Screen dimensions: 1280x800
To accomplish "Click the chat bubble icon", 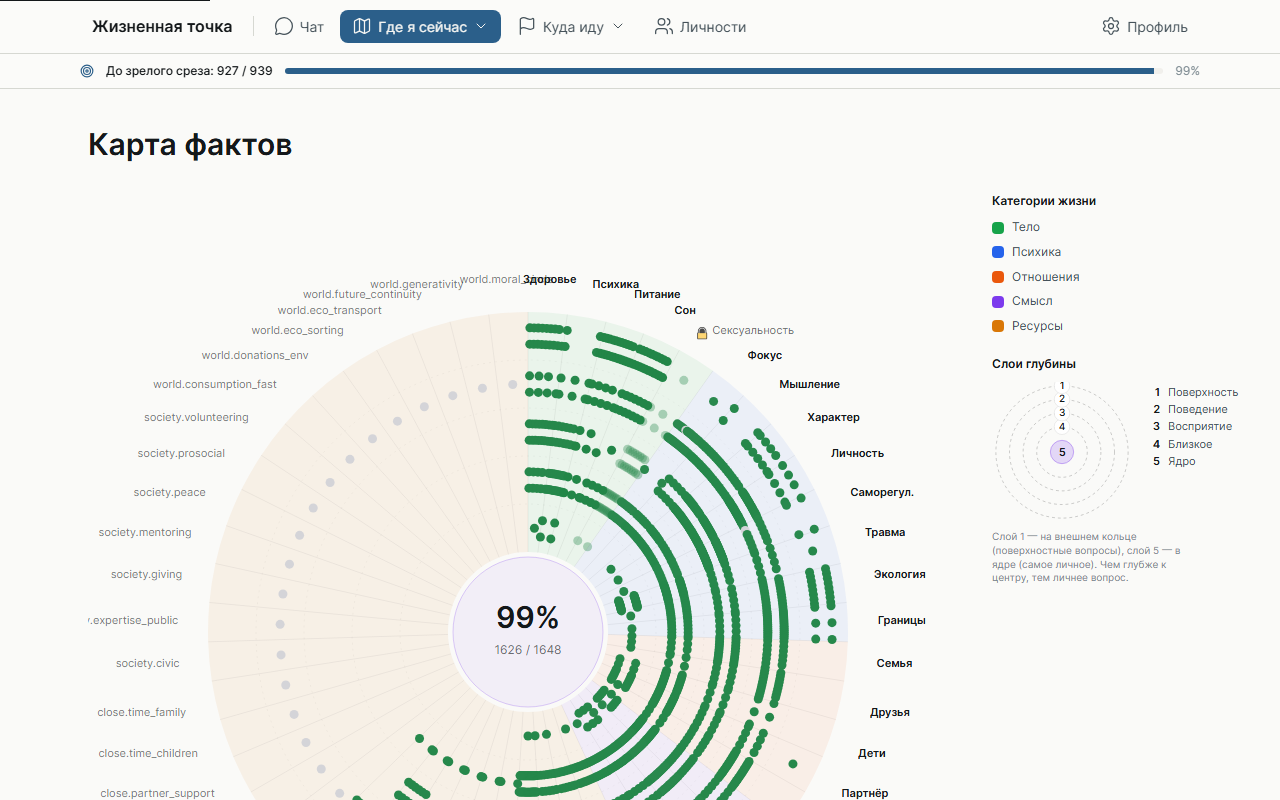I will click(283, 27).
